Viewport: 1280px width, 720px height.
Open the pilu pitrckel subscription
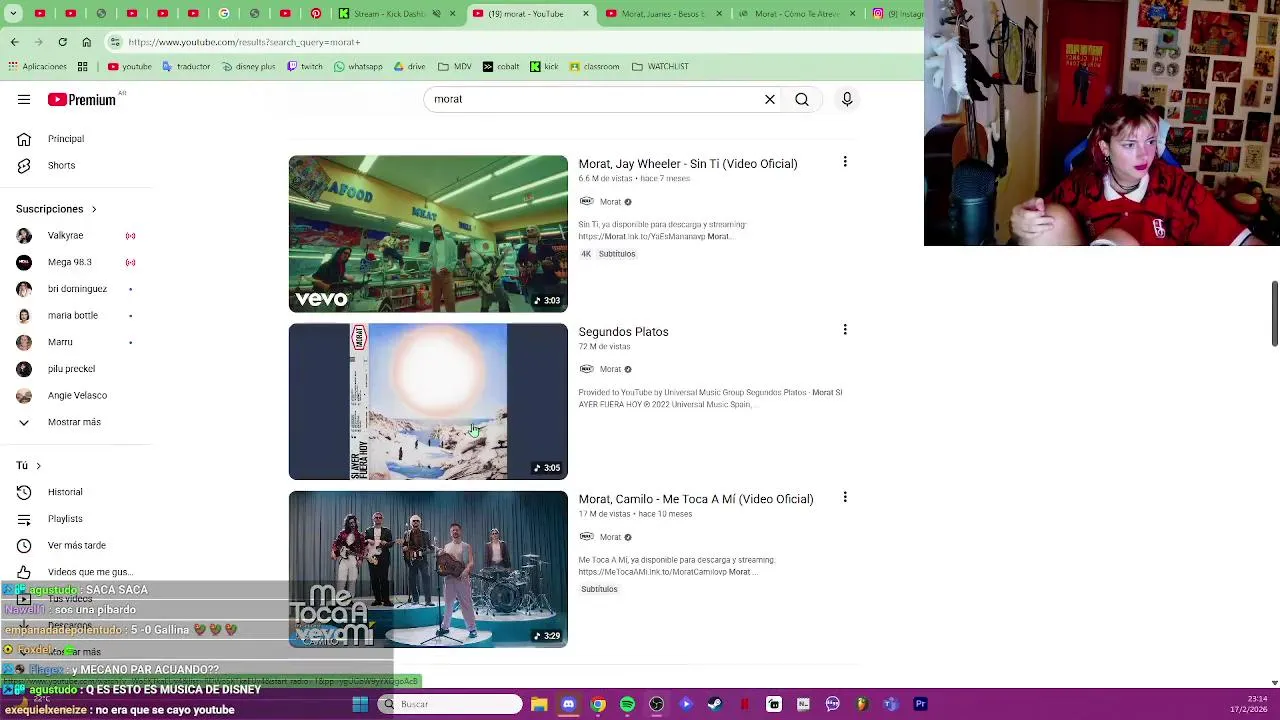(72, 369)
